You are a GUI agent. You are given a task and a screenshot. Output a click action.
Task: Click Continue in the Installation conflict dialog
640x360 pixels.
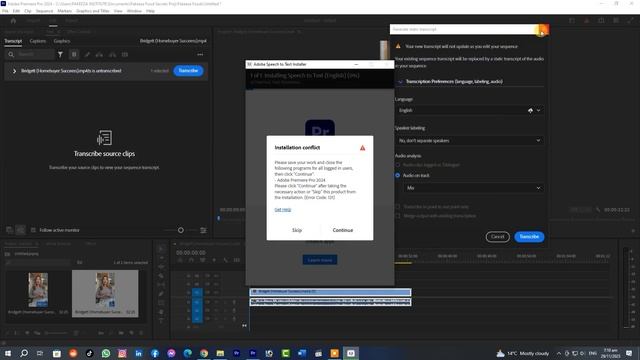pos(342,230)
